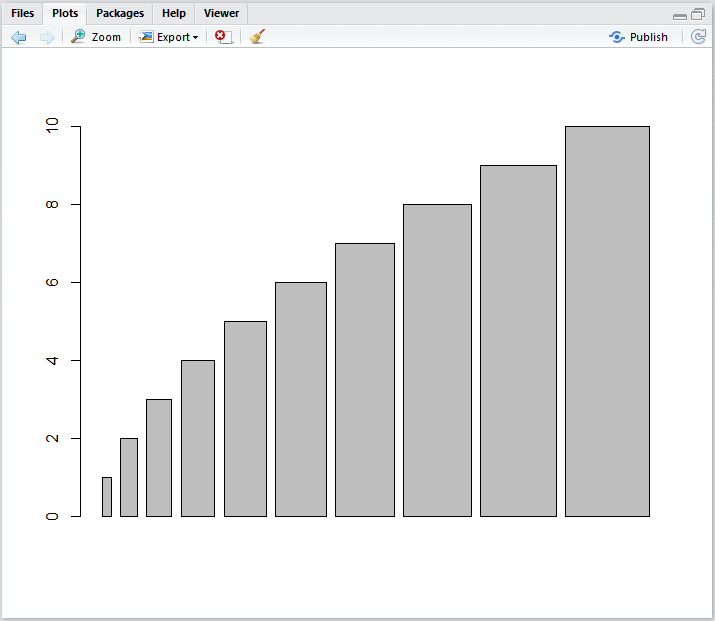Go to the next plot with forward arrow
Viewport: 715px width, 621px height.
pyautogui.click(x=47, y=37)
